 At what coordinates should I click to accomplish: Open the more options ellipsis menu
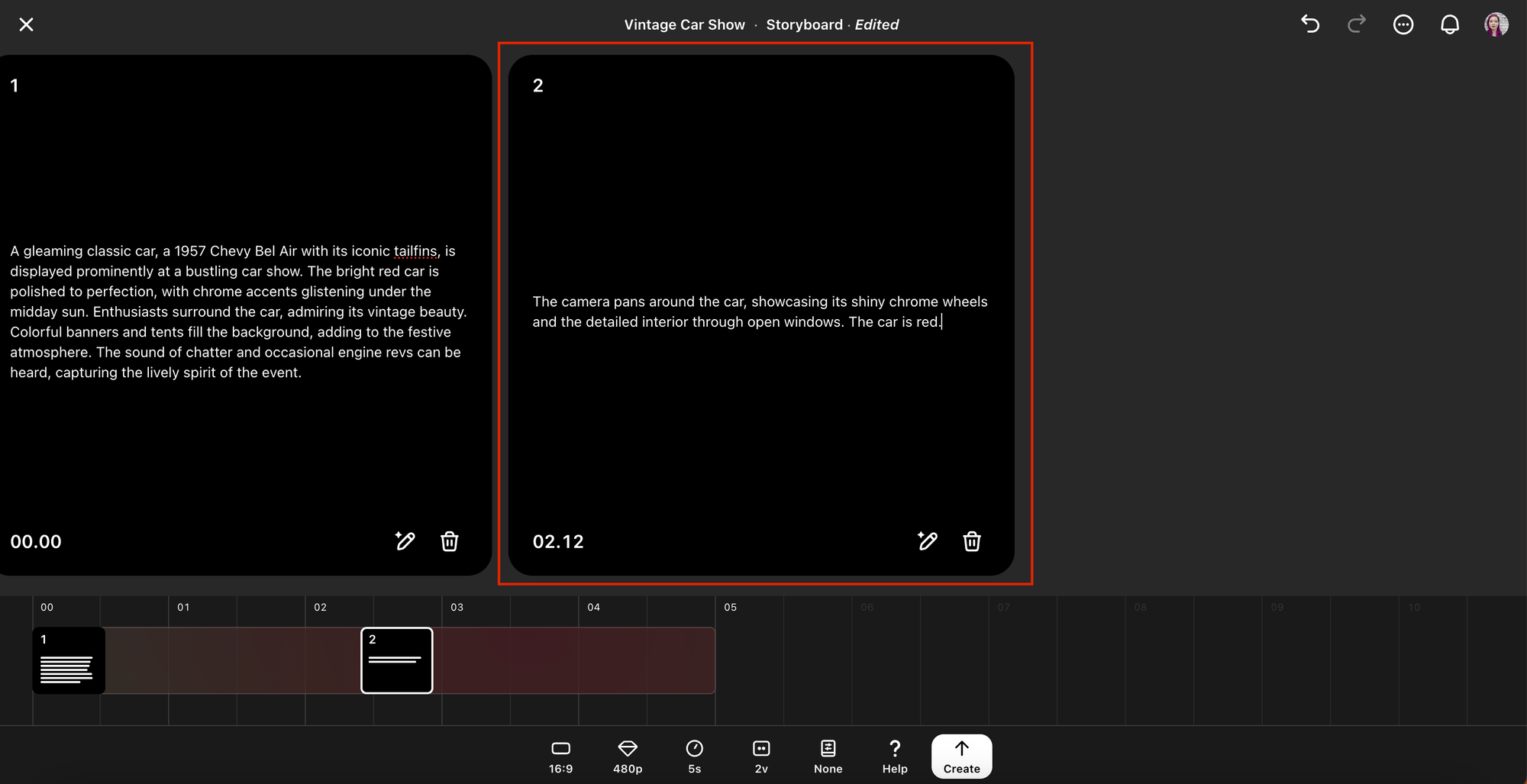pyautogui.click(x=1403, y=24)
